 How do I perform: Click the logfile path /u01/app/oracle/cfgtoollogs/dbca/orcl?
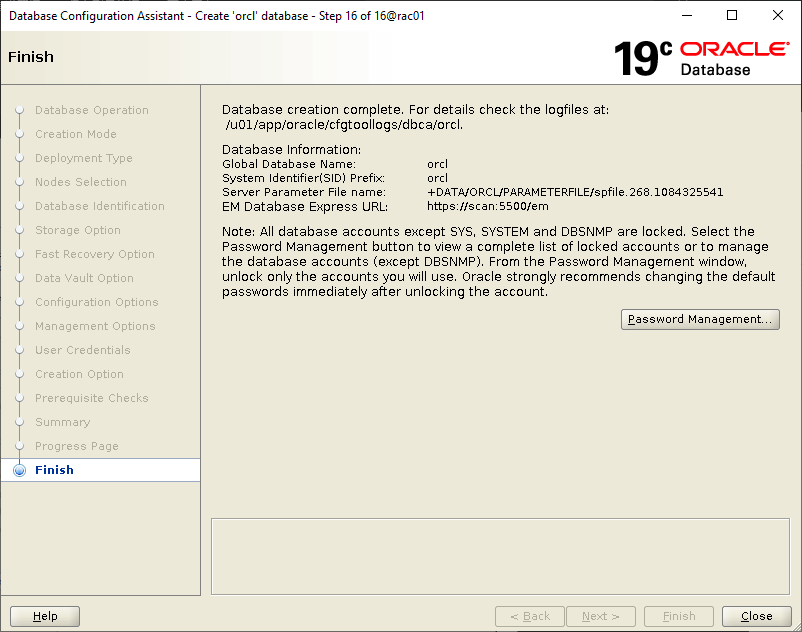pyautogui.click(x=344, y=125)
